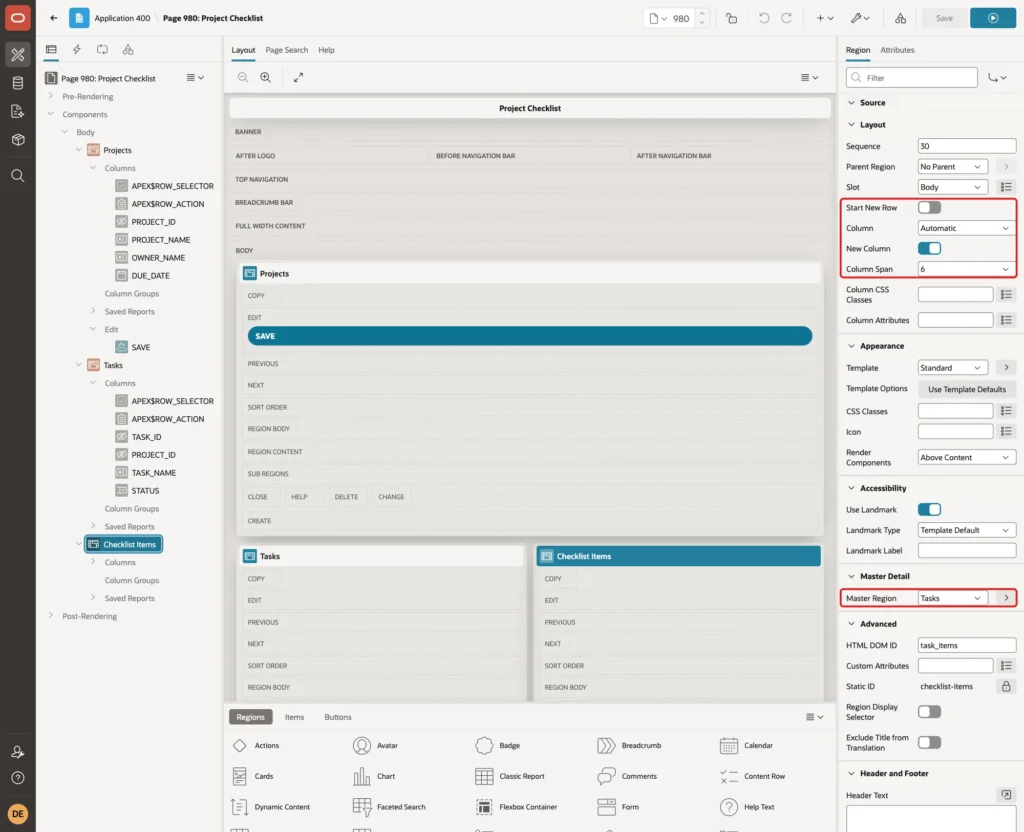Open the Master Region dropdown

pos(952,598)
